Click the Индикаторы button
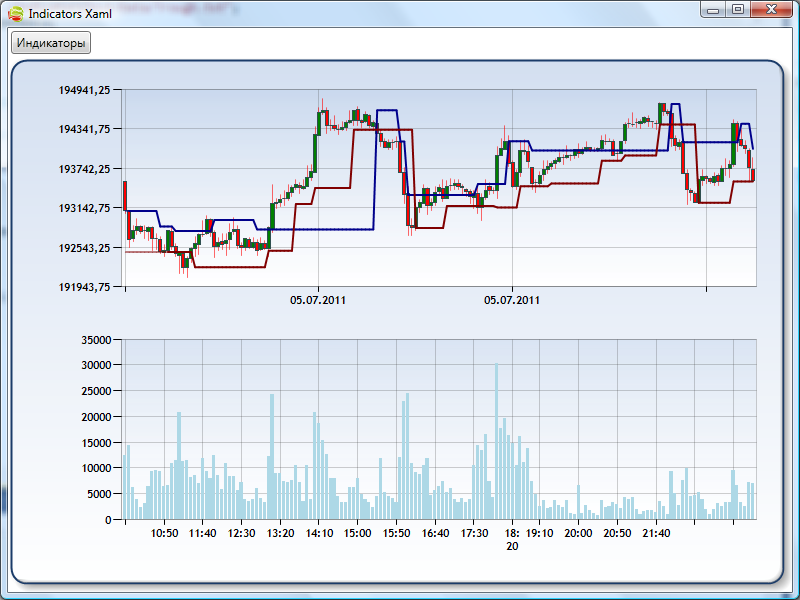The image size is (800, 600). point(50,44)
